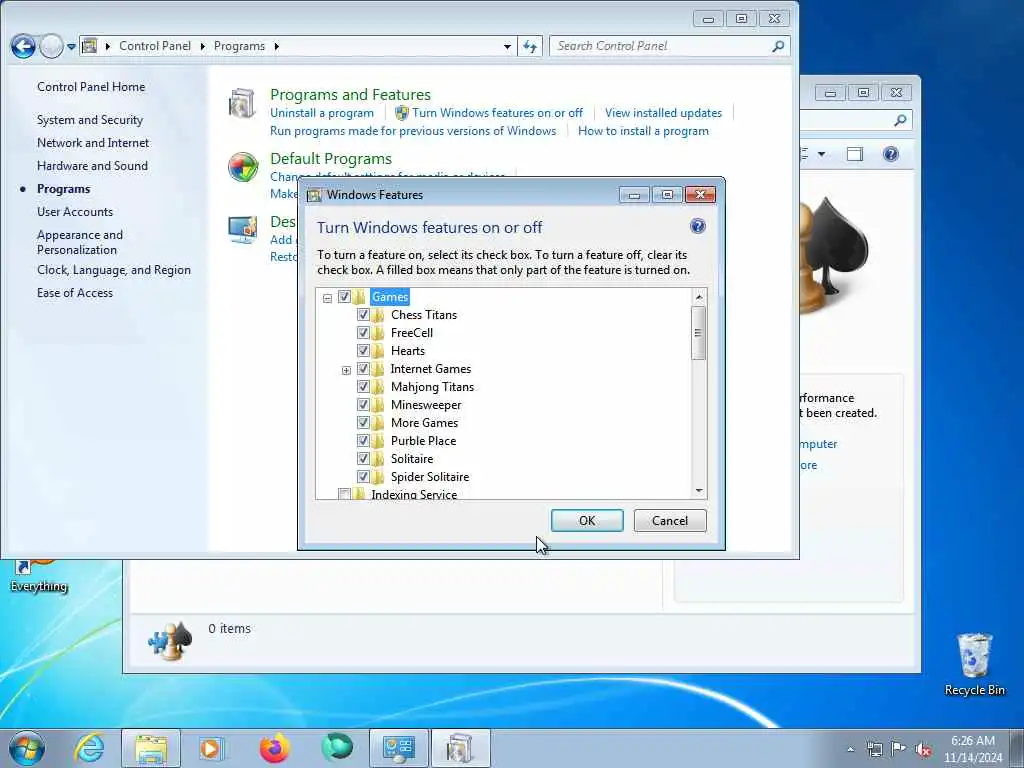Uncheck the FreeCell checkbox
1024x768 pixels.
[x=363, y=333]
